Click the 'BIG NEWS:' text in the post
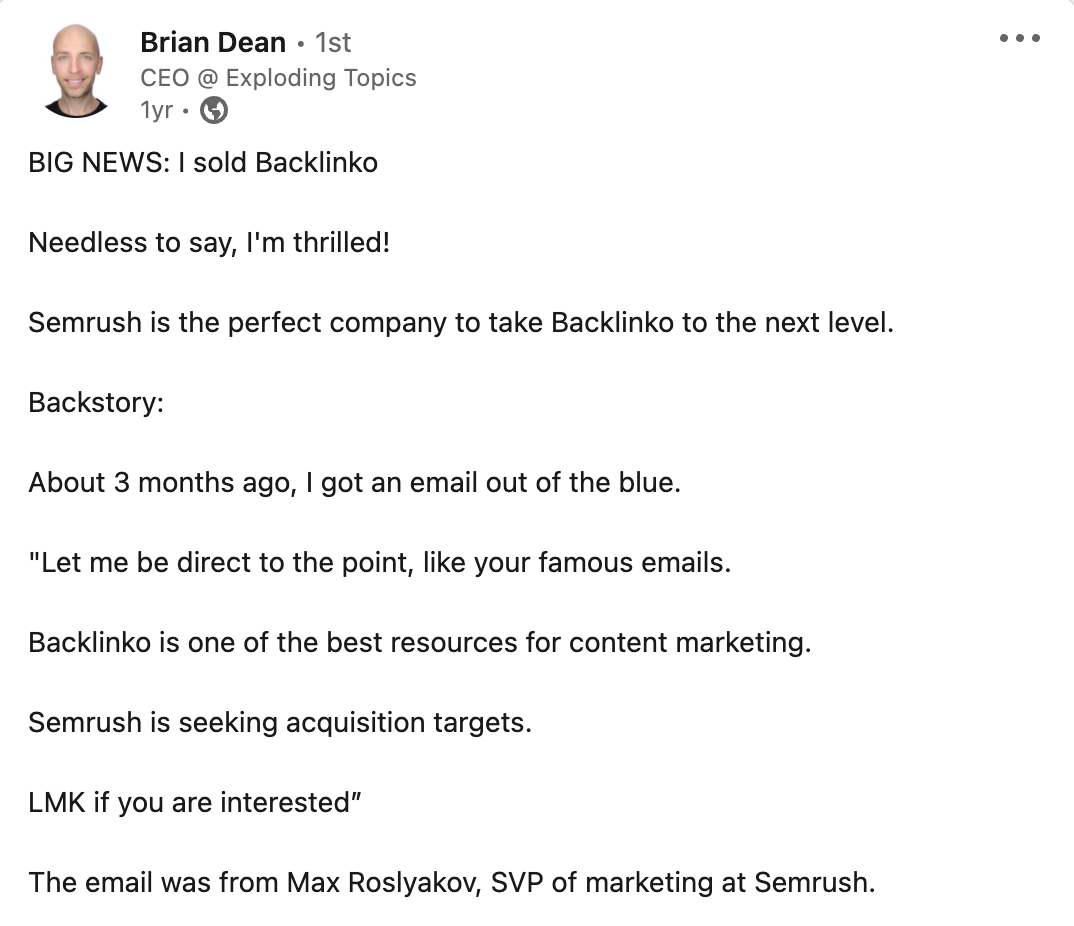The image size is (1074, 926). [99, 163]
